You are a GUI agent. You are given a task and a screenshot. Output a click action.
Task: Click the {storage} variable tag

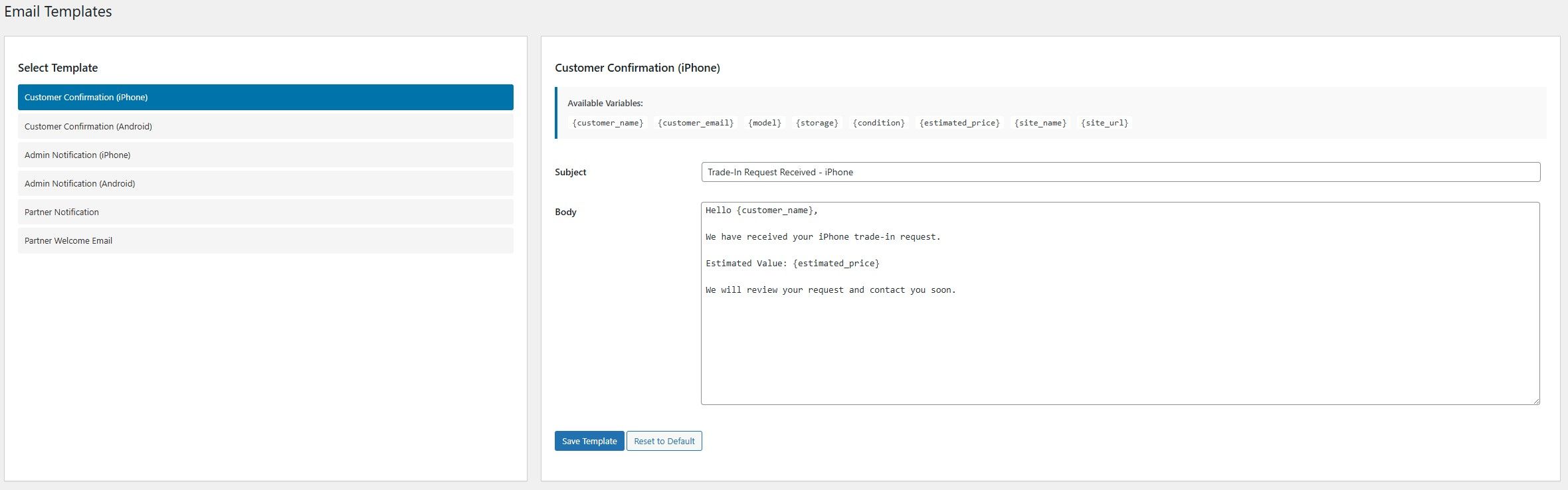pyautogui.click(x=817, y=123)
